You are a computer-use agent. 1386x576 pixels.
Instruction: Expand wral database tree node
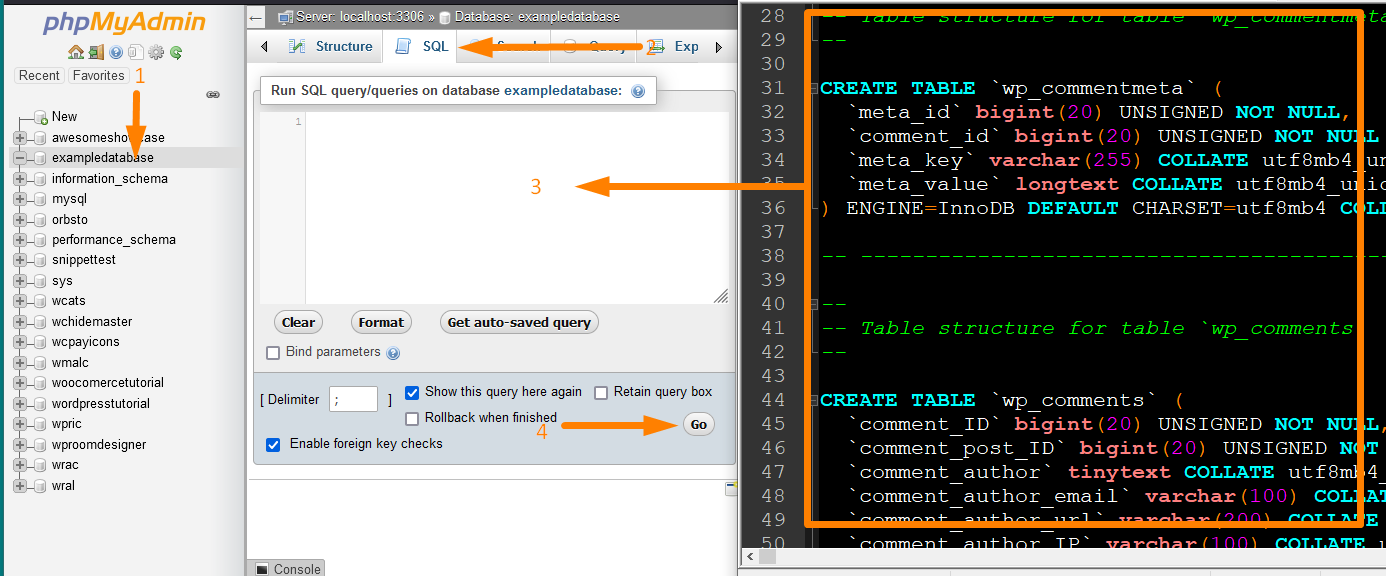[20, 486]
